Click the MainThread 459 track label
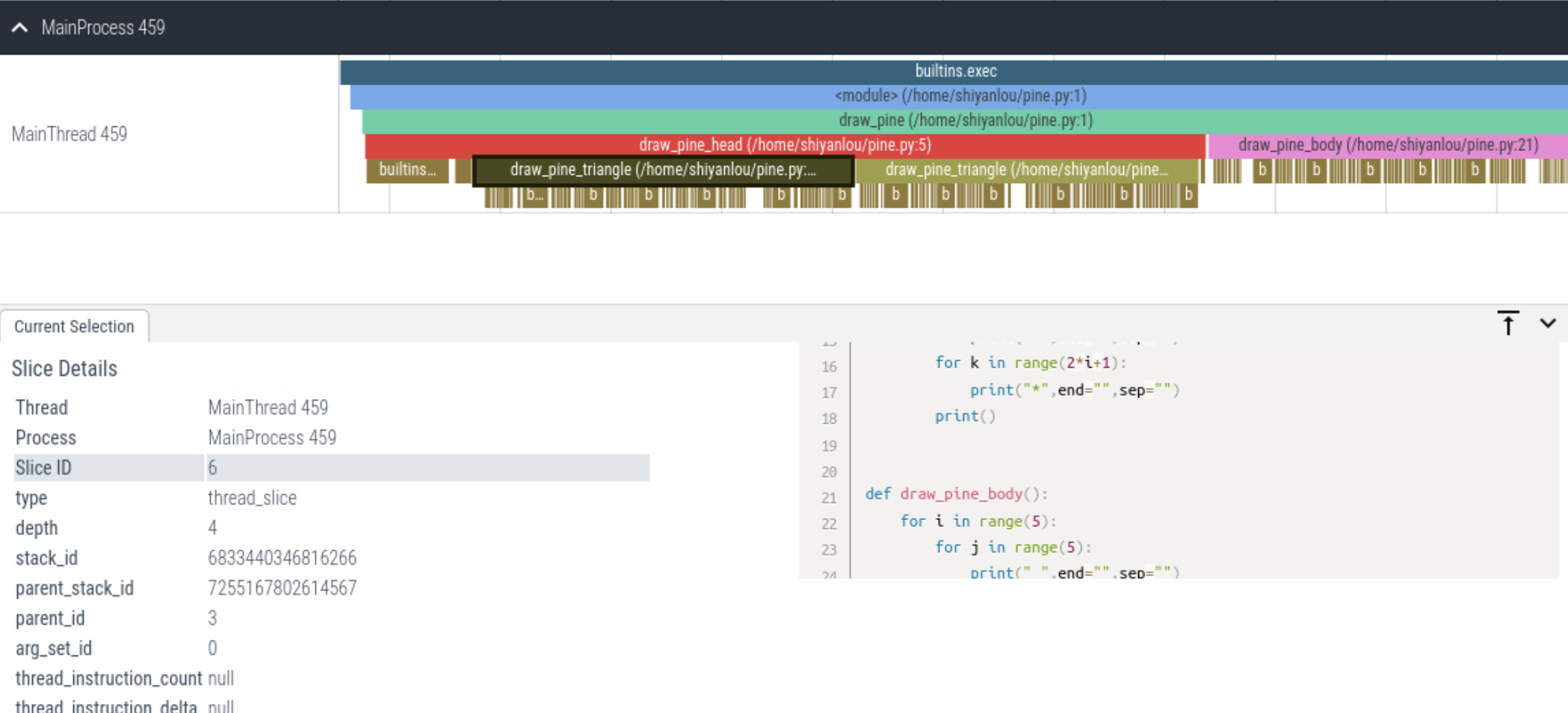This screenshot has width=1568, height=713. pyautogui.click(x=70, y=135)
